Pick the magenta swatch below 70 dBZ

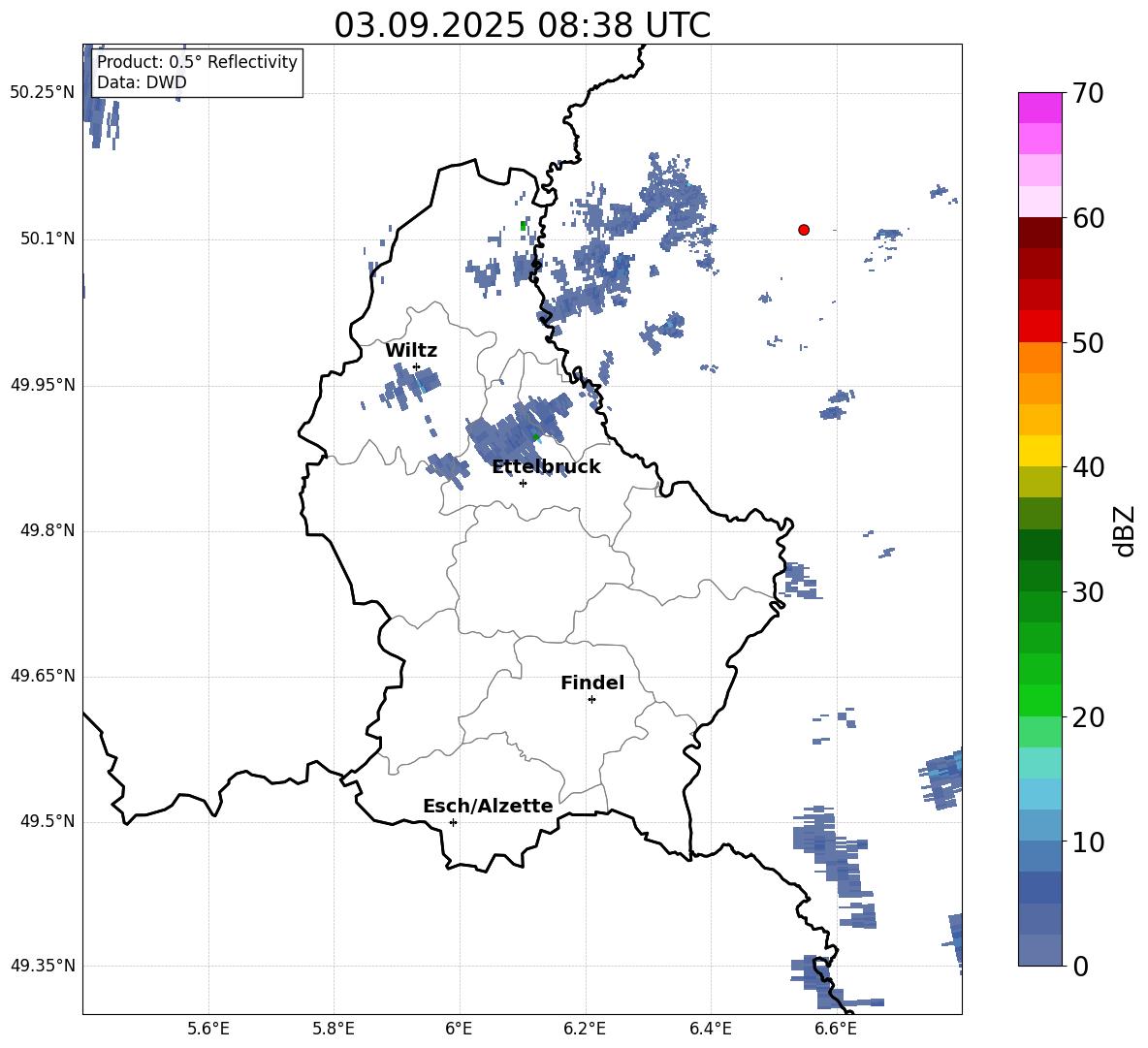[1040, 108]
